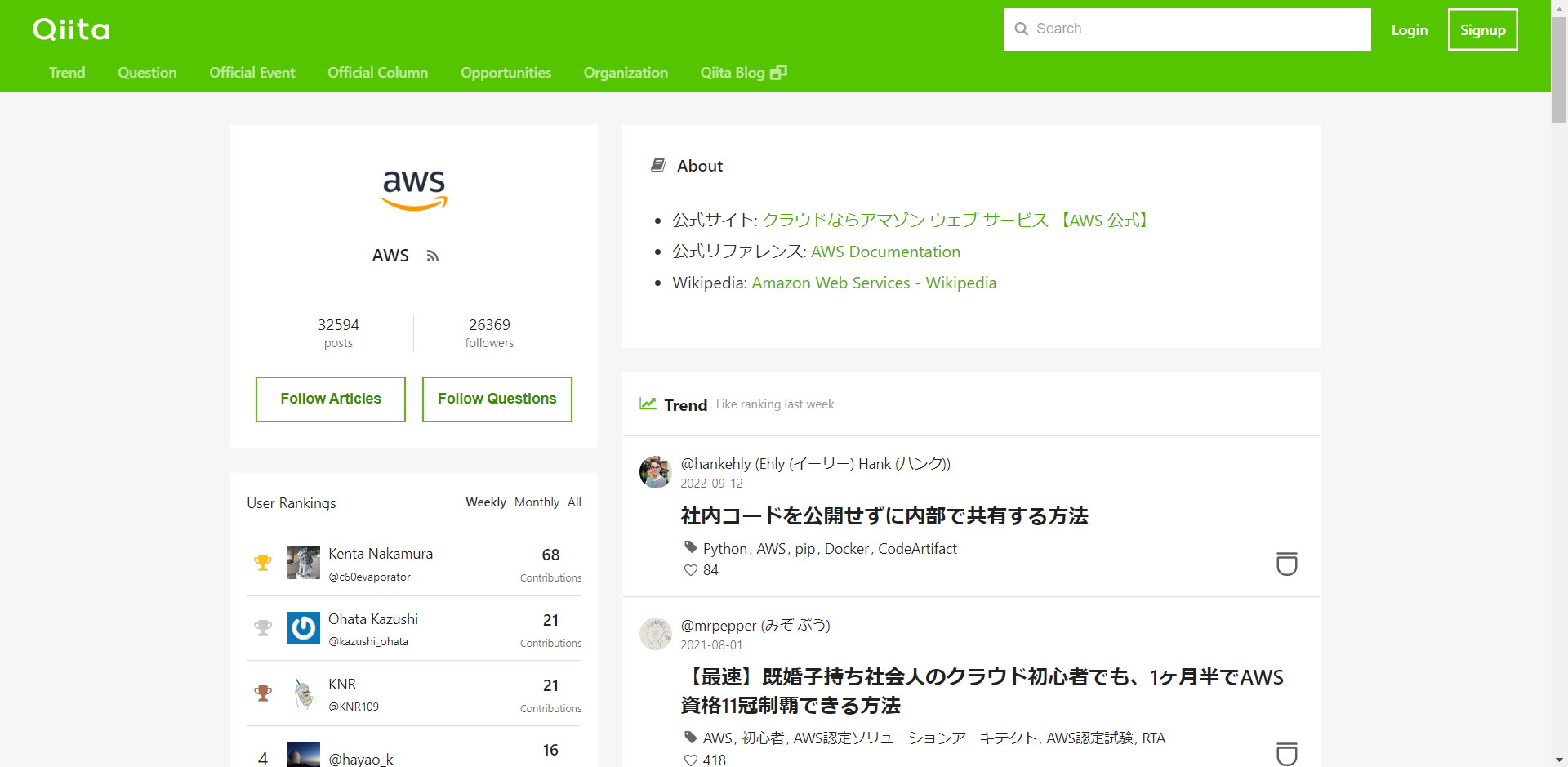Click the heart icon showing 418 likes

pos(691,760)
